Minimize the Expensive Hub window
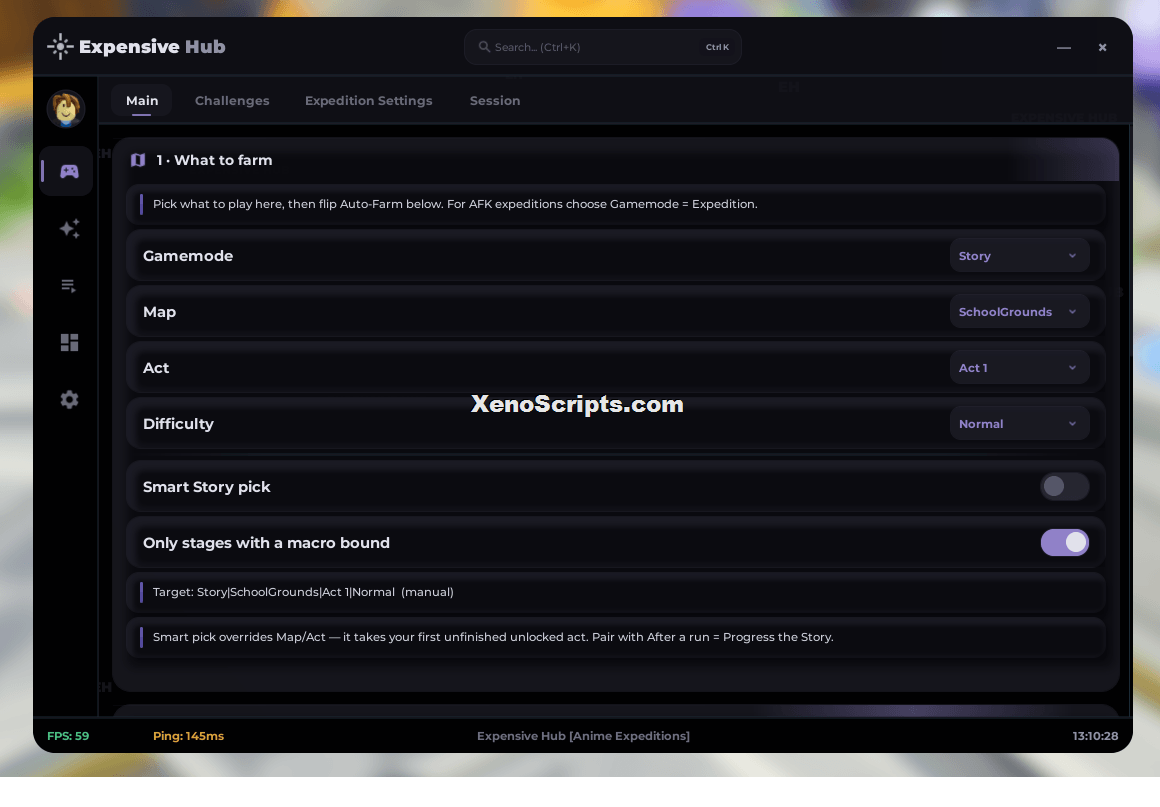Image resolution: width=1160 pixels, height=807 pixels. tap(1064, 47)
